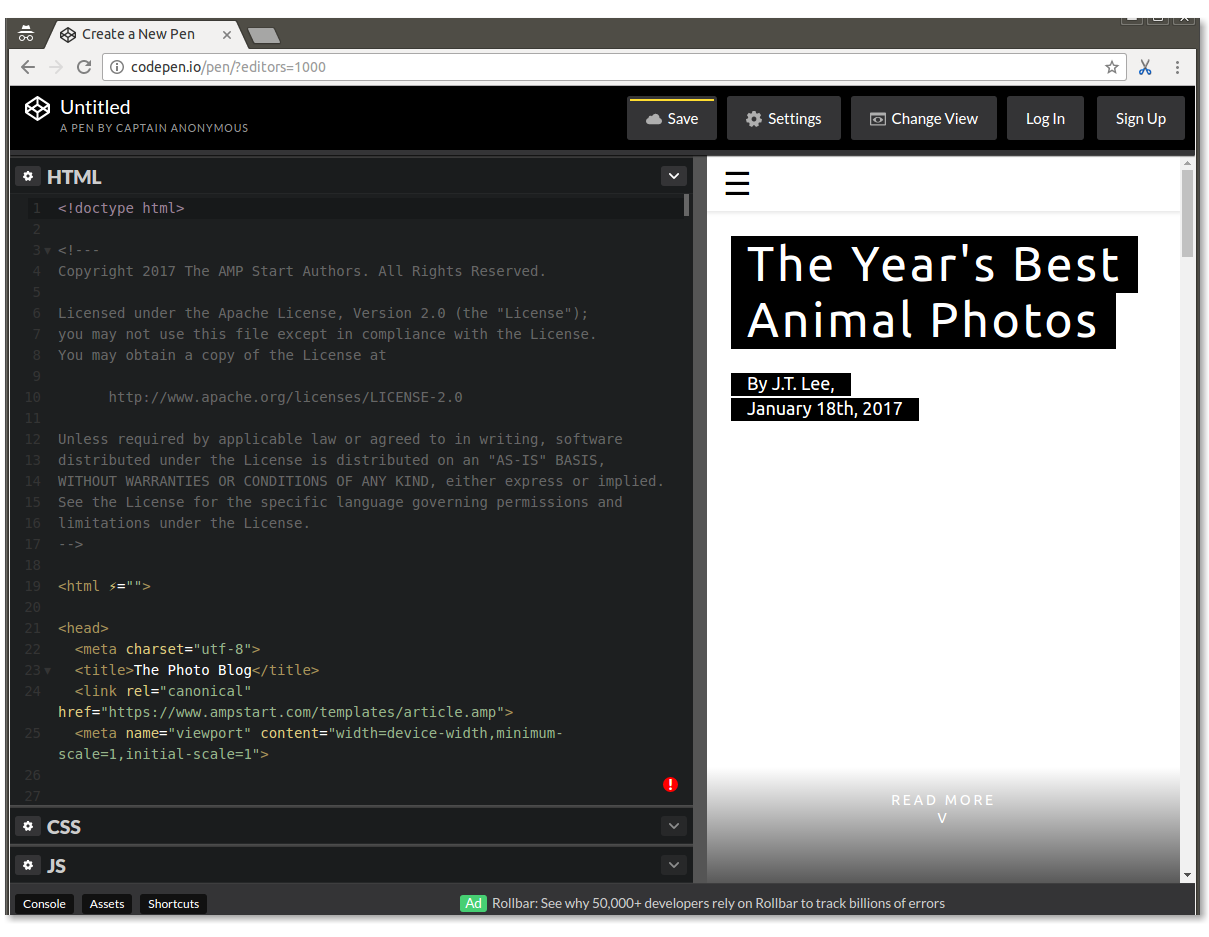Image resolution: width=1209 pixels, height=937 pixels.
Task: Click the scissors extension icon
Action: pos(1145,67)
